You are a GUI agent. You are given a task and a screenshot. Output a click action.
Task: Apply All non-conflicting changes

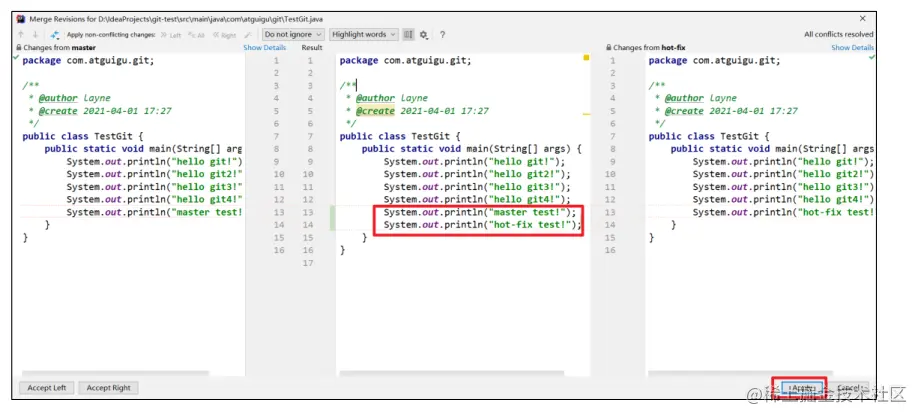click(x=196, y=35)
